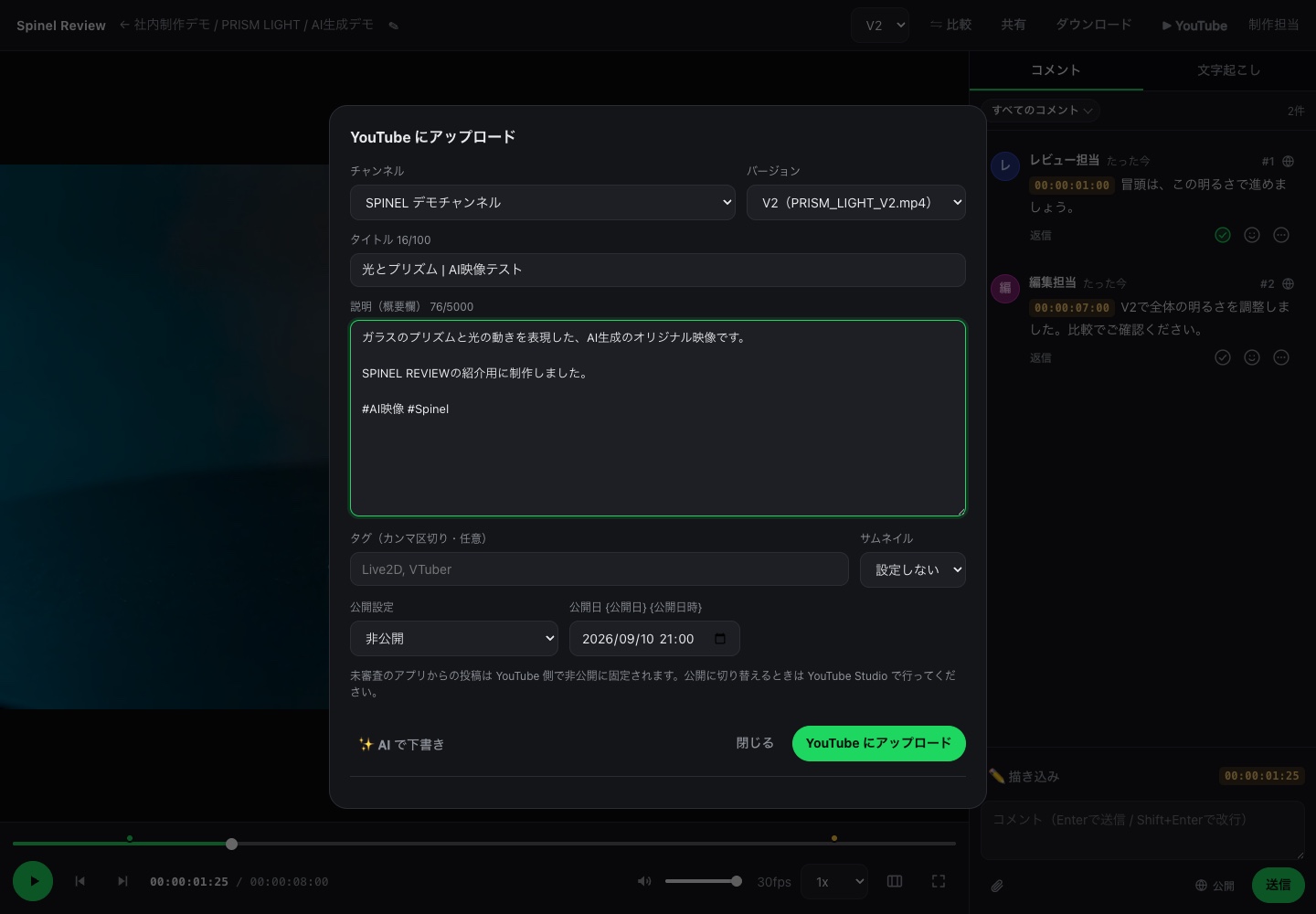Activate the 描き込み drawing tool
Viewport: 1316px width, 914px height.
(x=1024, y=776)
